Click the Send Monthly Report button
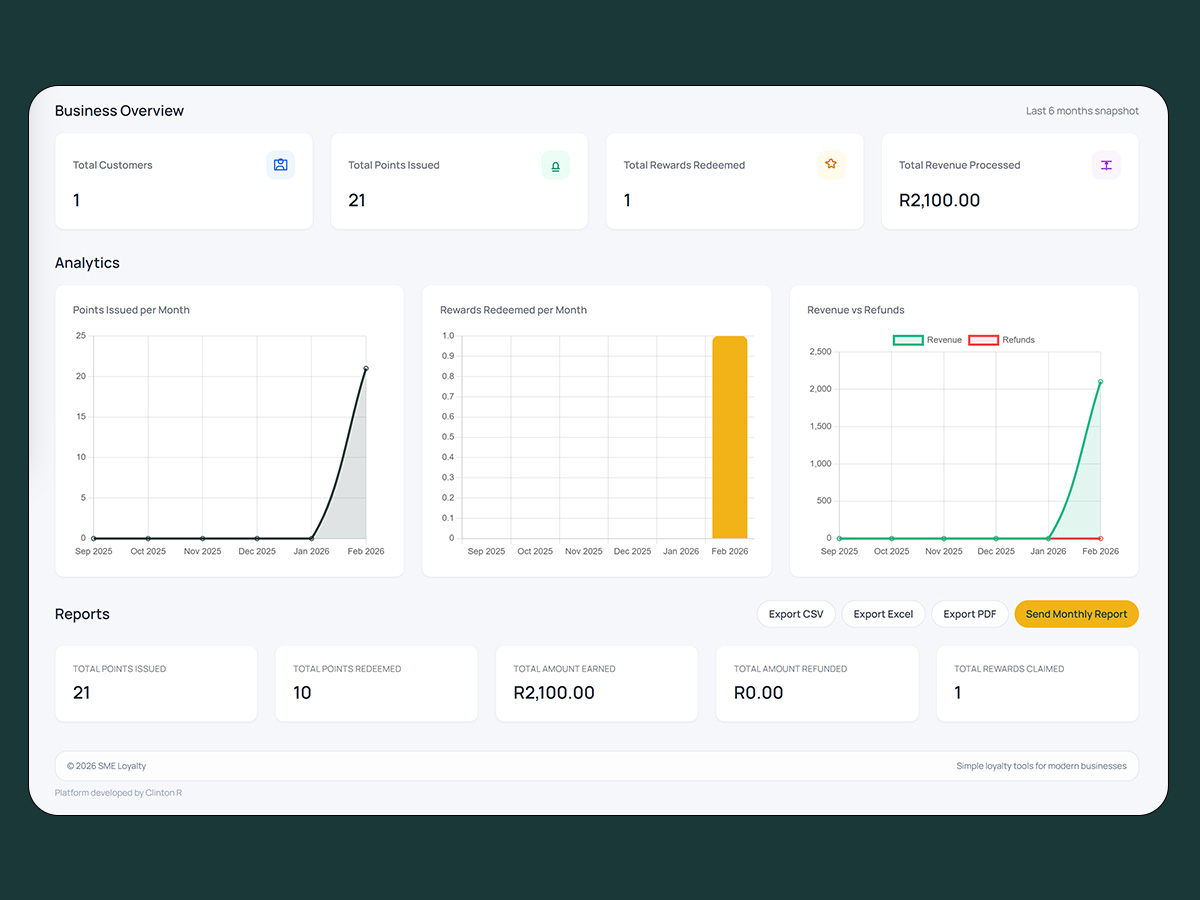The height and width of the screenshot is (900, 1200). tap(1076, 613)
